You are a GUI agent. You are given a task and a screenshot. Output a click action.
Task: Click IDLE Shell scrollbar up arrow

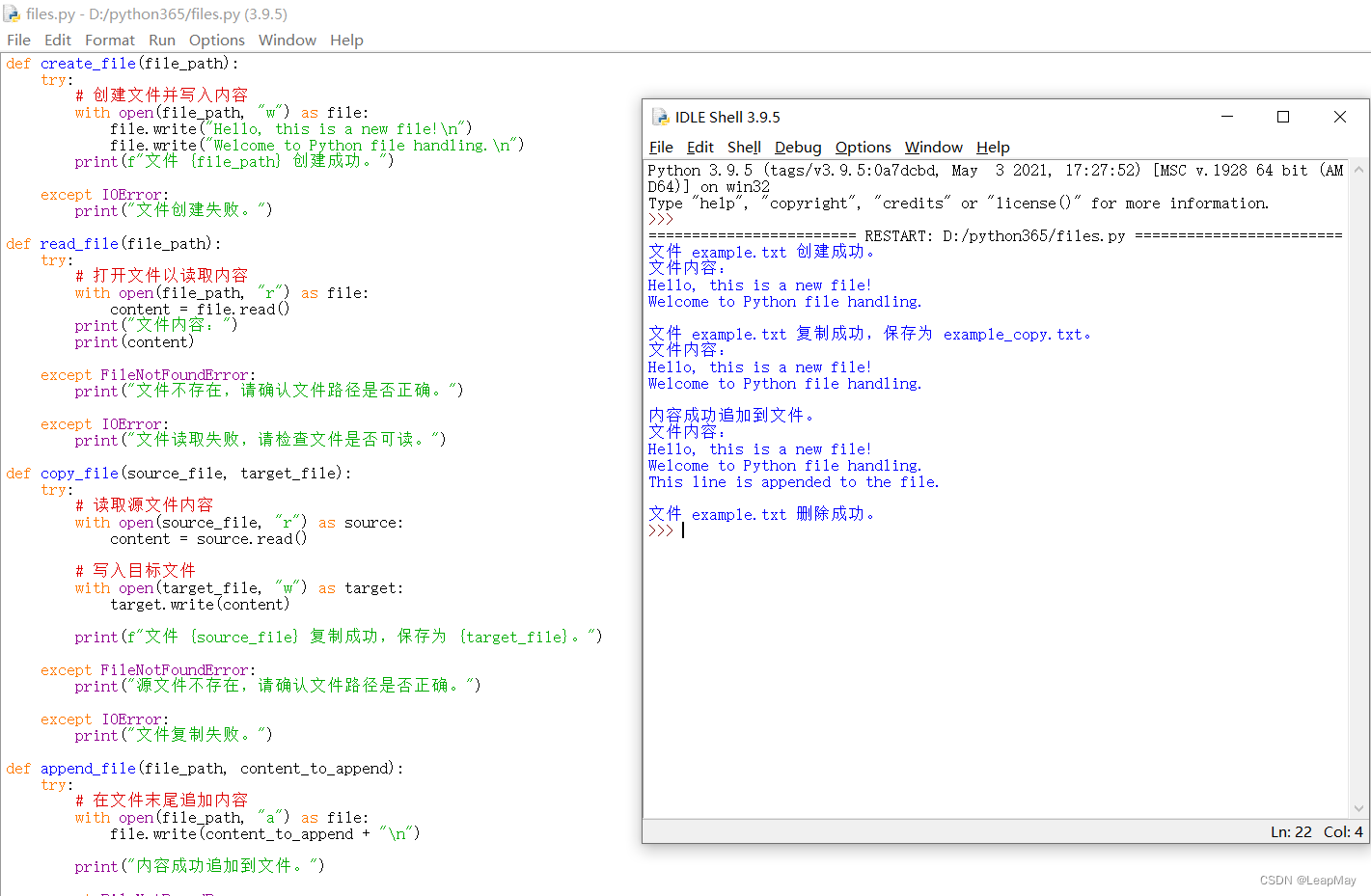(1358, 170)
